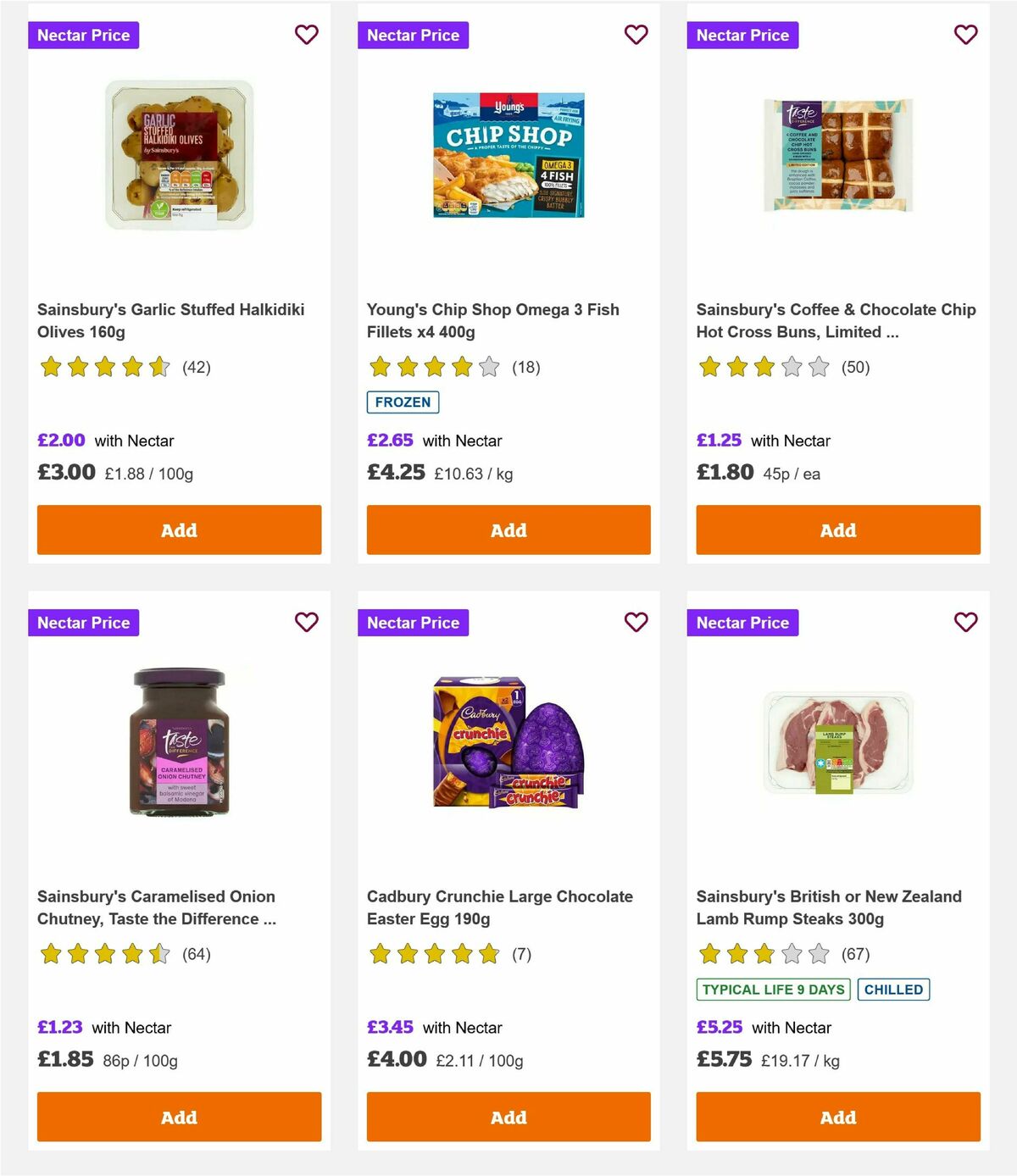Viewport: 1017px width, 1176px height.
Task: Click the Nectar Price badge on olives
Action: (x=84, y=35)
